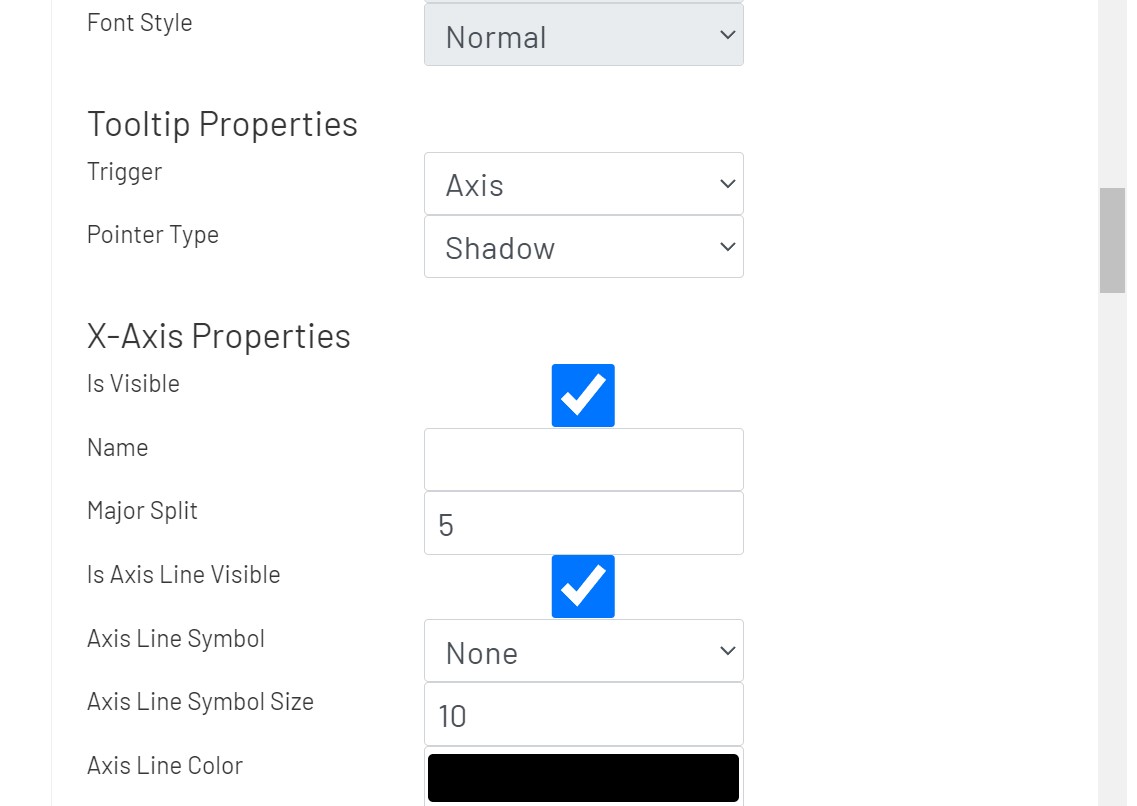Click the Pointer Type dropdown chevron arrow
The image size is (1137, 806).
pyautogui.click(x=727, y=247)
